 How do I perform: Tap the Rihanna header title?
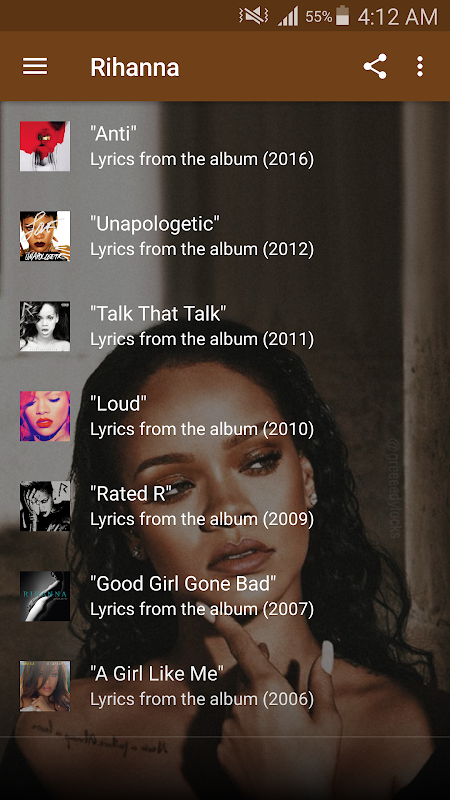tap(135, 67)
